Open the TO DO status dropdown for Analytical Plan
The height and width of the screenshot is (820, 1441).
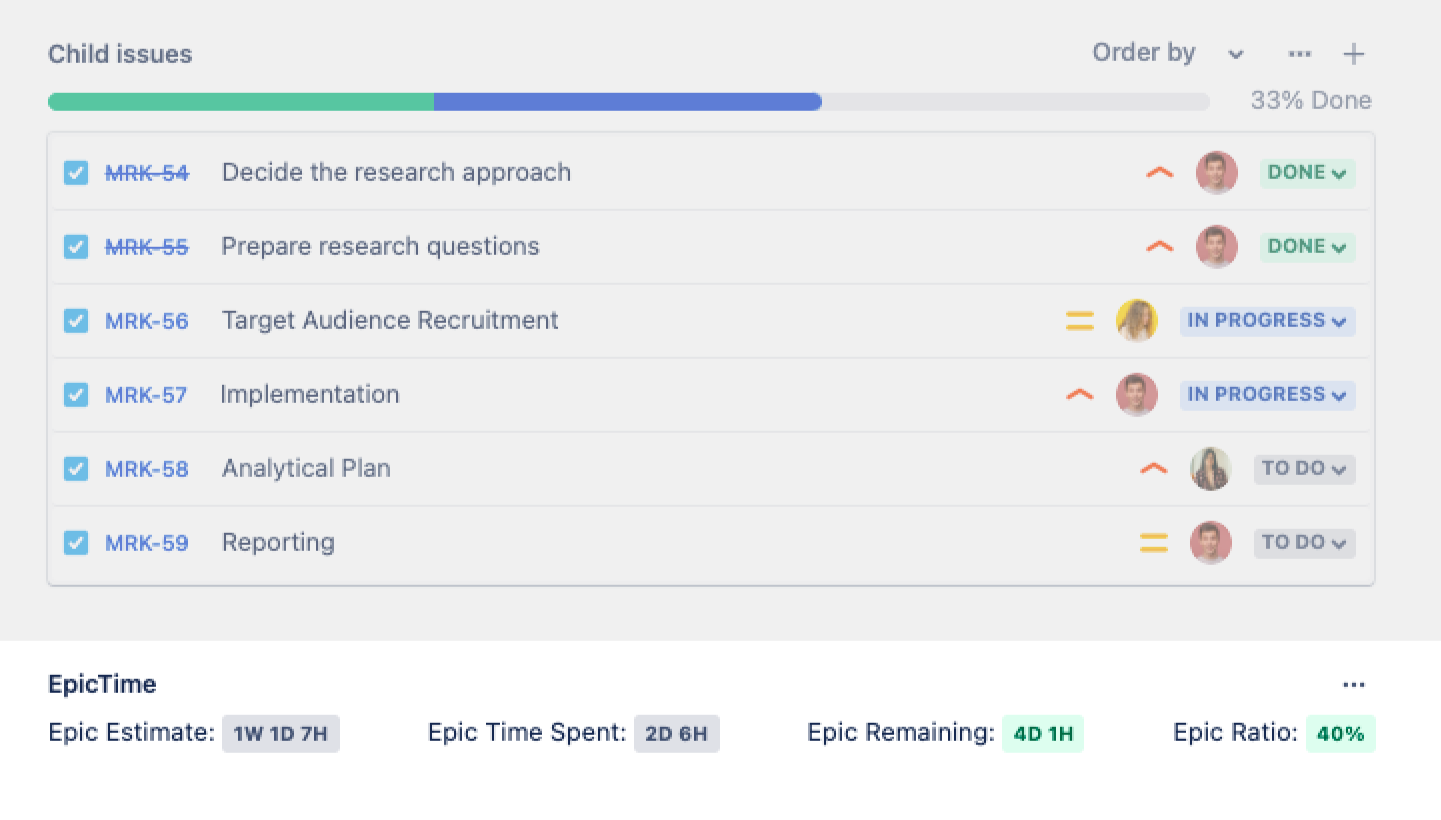pos(1304,469)
